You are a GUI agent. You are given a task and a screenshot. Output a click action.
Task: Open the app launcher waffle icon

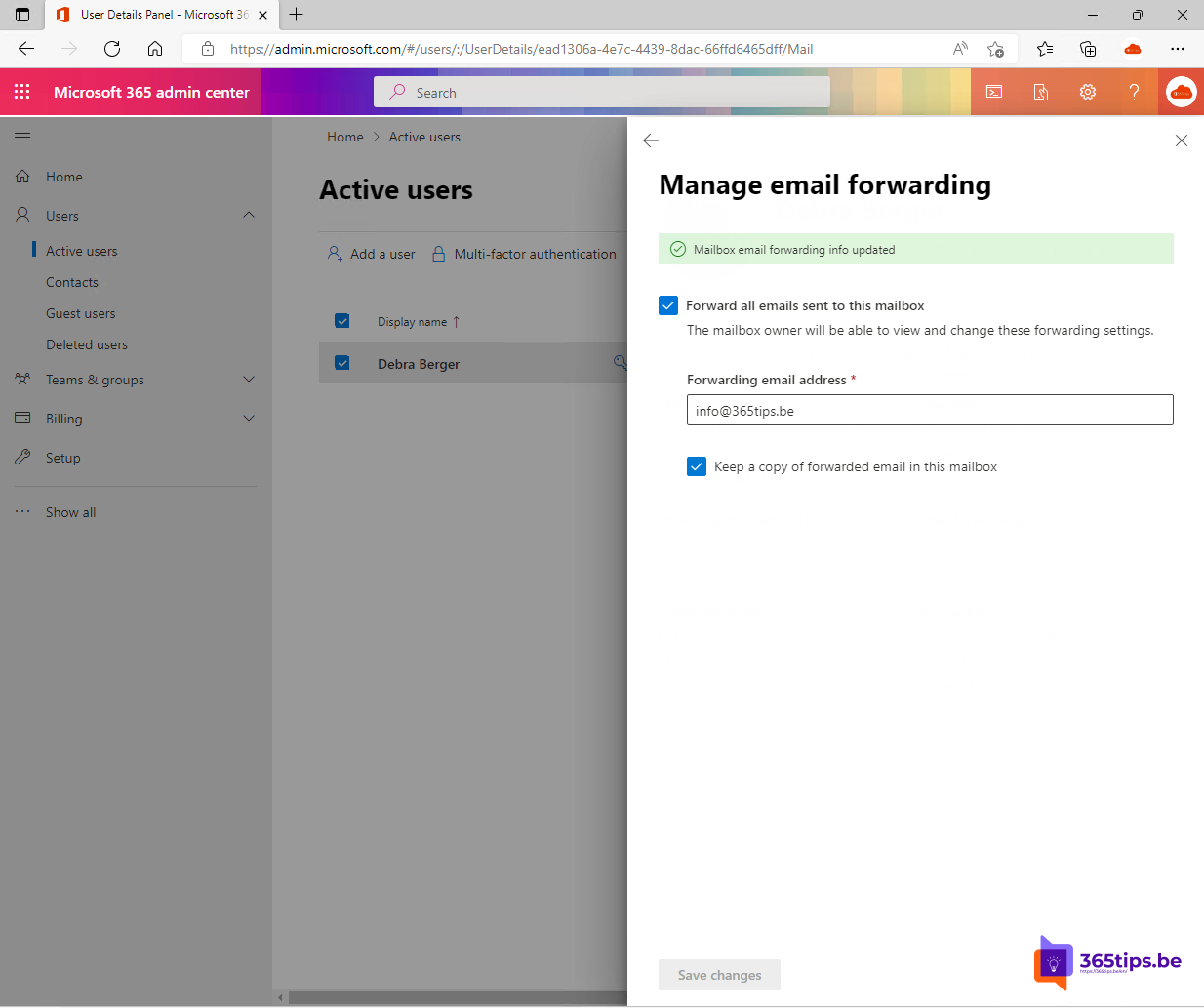[x=22, y=92]
